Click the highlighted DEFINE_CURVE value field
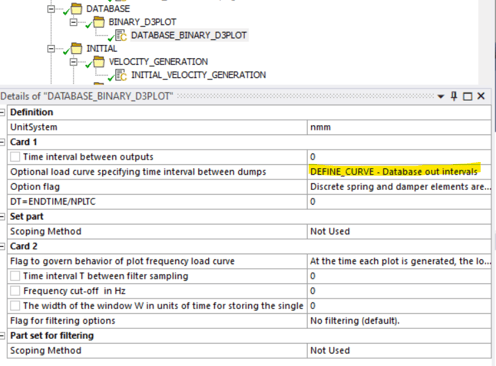496x366 pixels. click(399, 172)
